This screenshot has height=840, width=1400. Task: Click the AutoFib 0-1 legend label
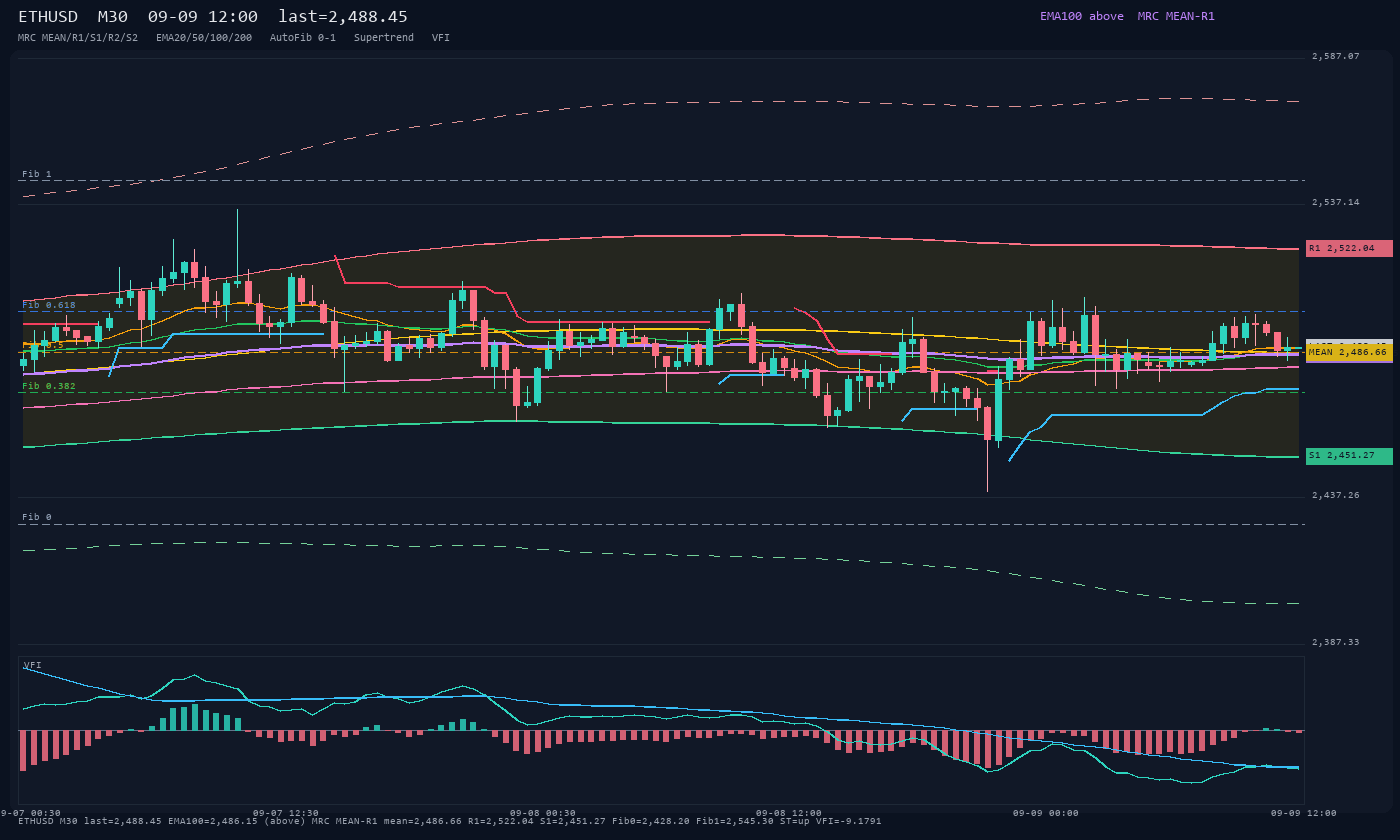click(303, 38)
